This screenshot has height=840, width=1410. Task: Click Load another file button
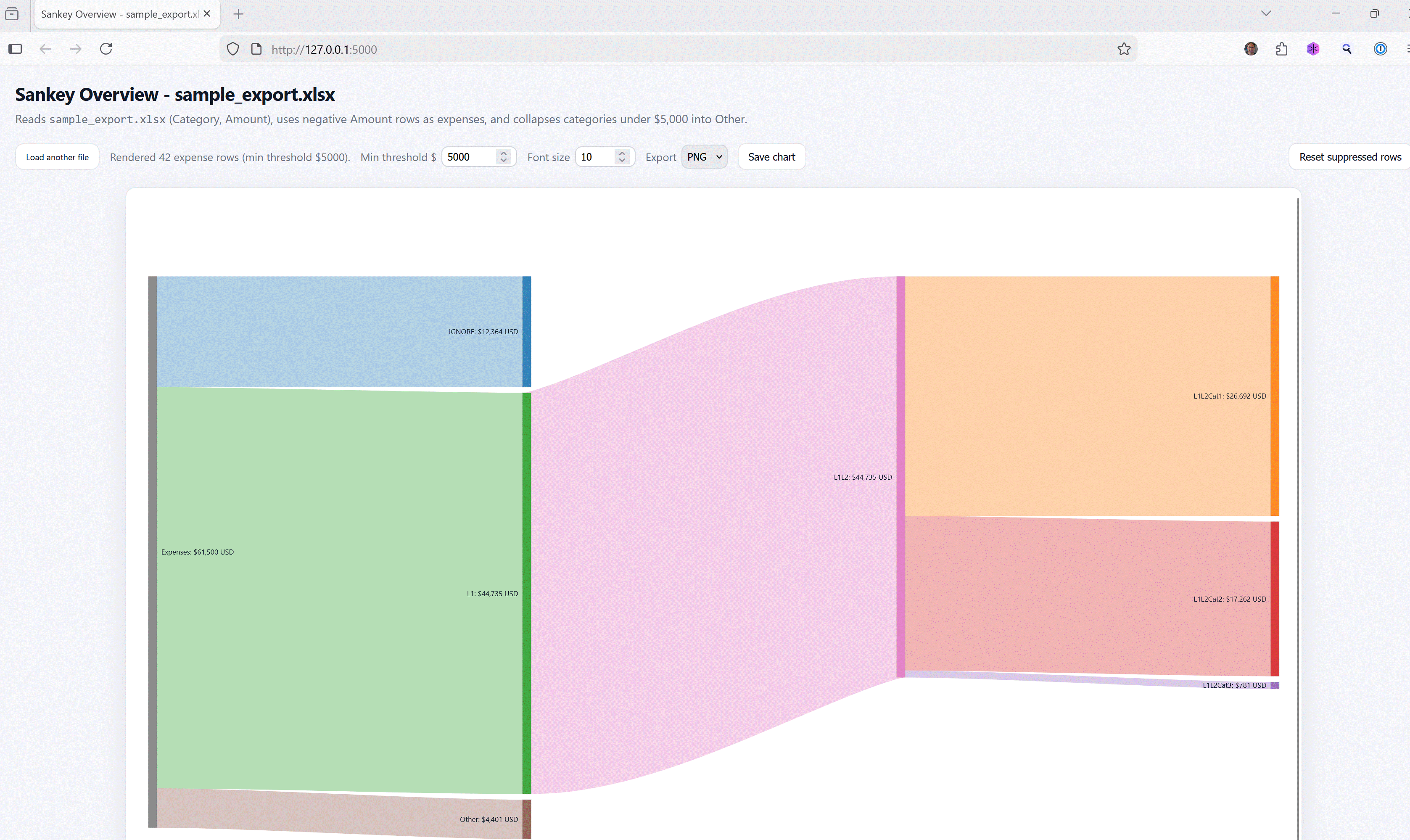coord(57,157)
